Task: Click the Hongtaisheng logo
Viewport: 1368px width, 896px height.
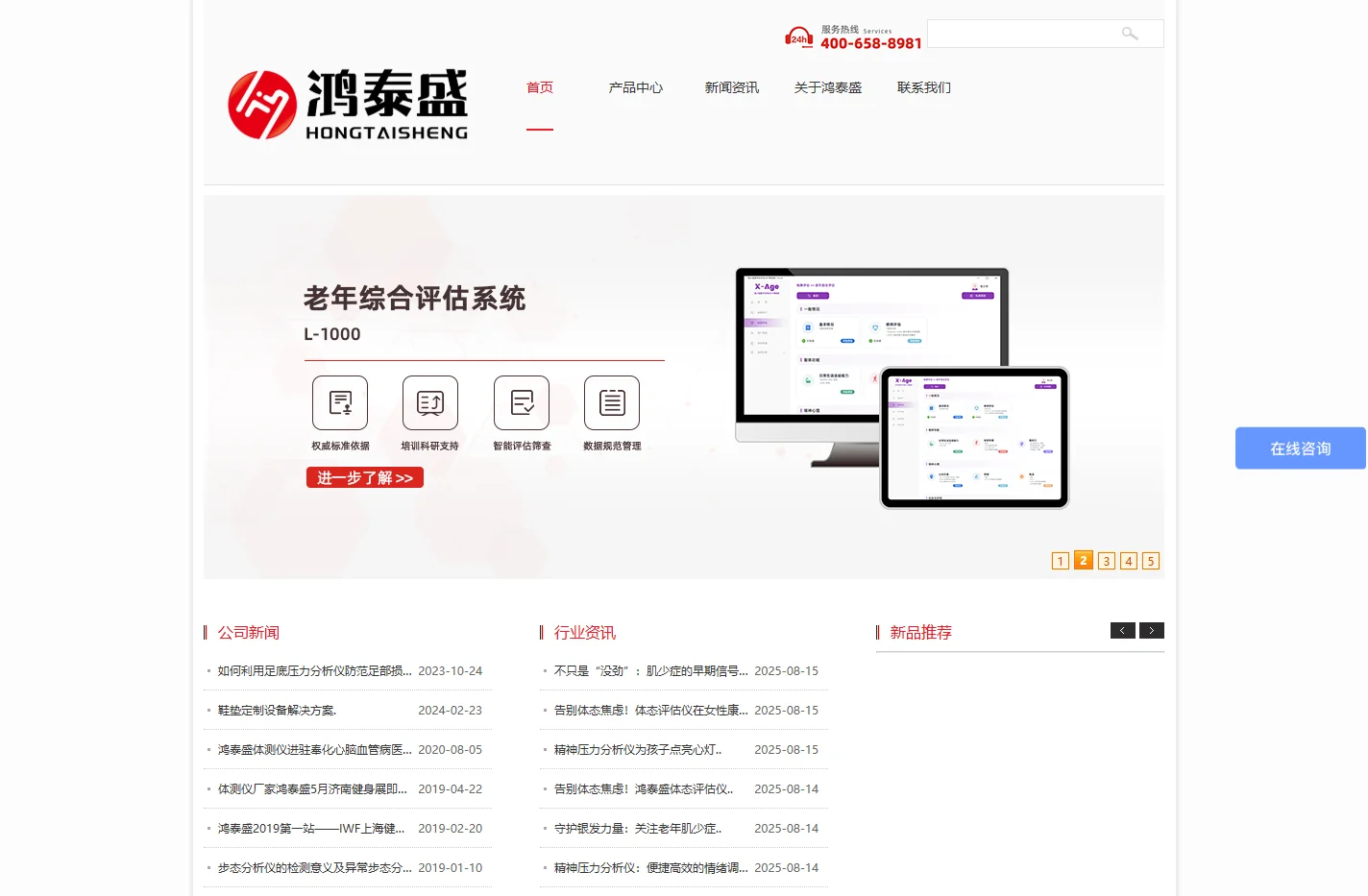Action: (348, 105)
